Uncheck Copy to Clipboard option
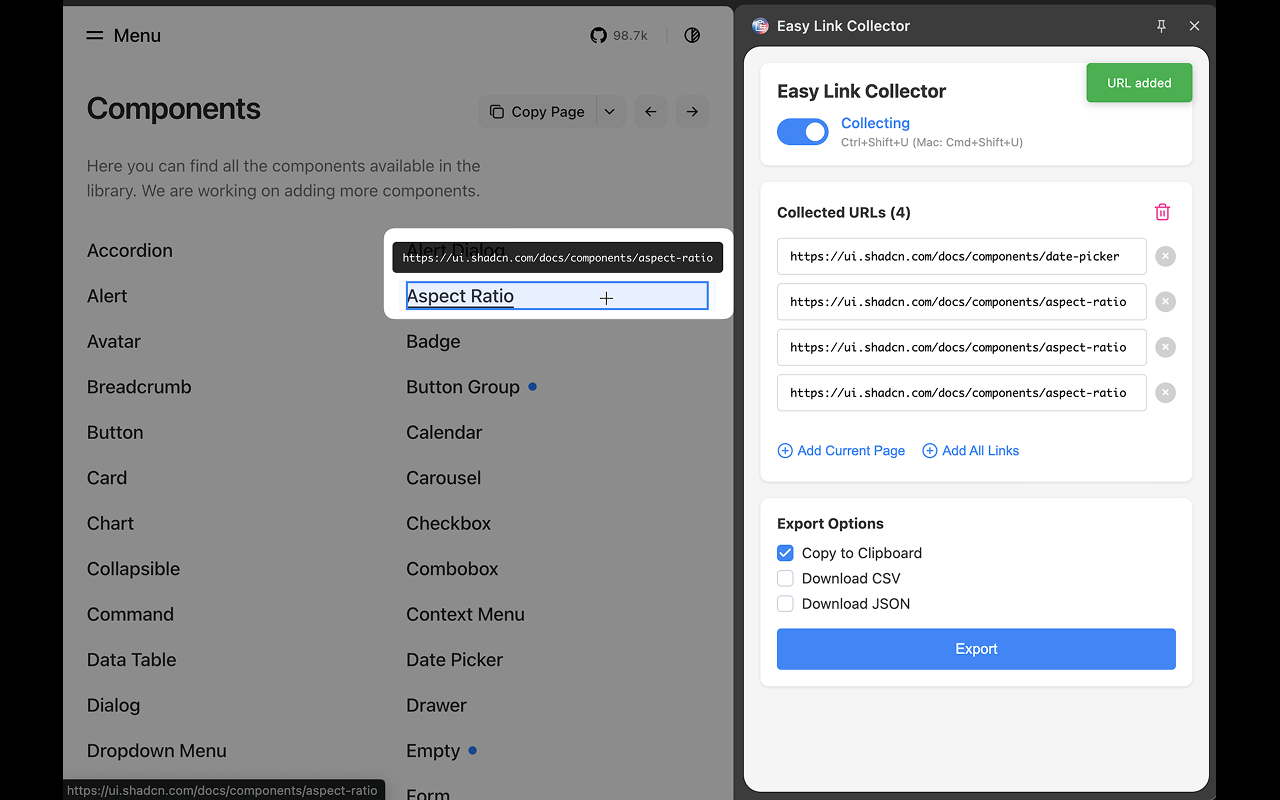The image size is (1280, 800). pos(786,553)
